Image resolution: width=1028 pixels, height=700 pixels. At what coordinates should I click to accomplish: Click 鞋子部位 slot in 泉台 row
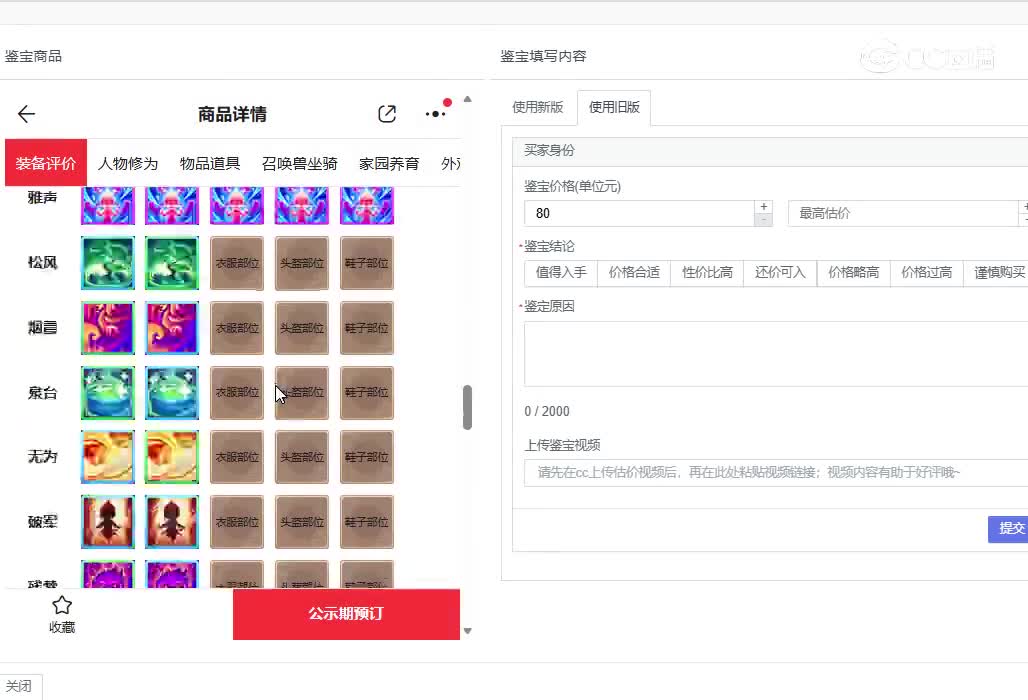[366, 393]
